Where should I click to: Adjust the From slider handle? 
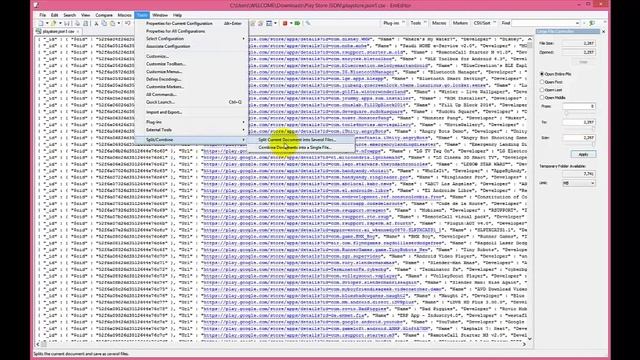(x=566, y=113)
